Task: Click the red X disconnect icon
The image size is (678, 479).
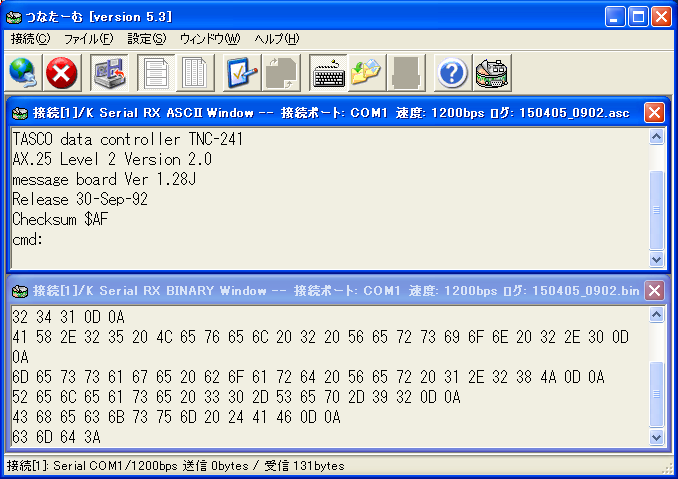Action: point(61,73)
